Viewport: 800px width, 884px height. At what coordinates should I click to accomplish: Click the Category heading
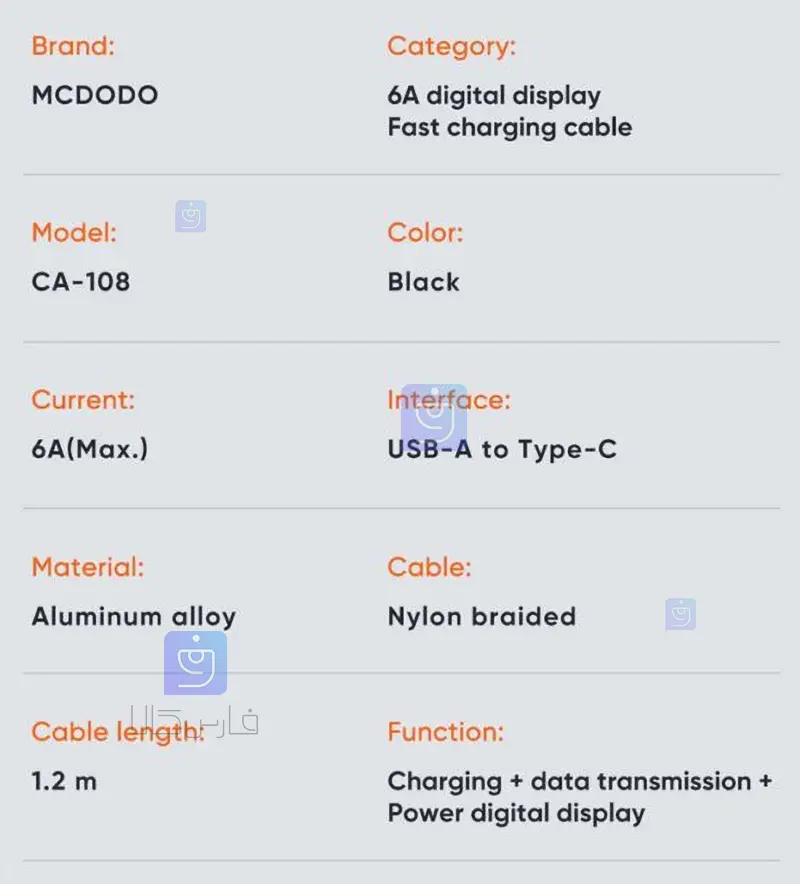tap(451, 46)
